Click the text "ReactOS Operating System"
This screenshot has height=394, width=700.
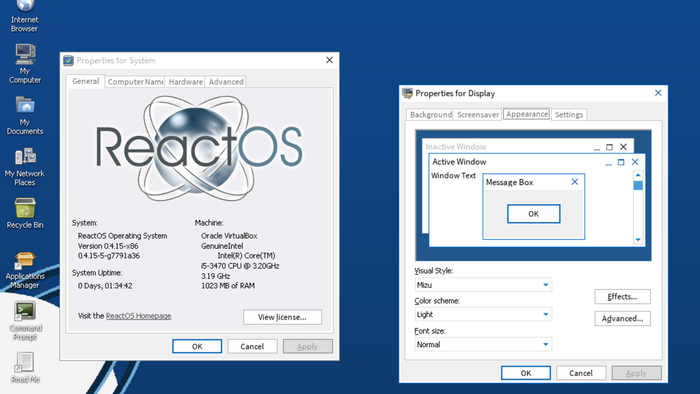[122, 236]
